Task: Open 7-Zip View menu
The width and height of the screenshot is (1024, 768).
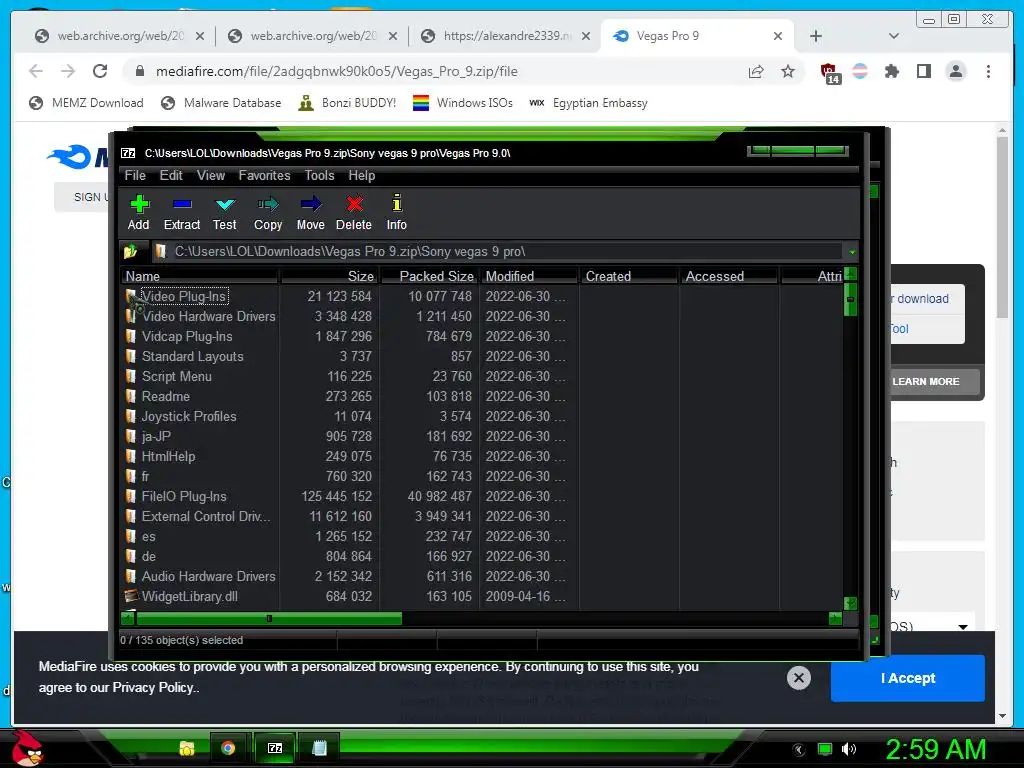Action: coord(211,176)
